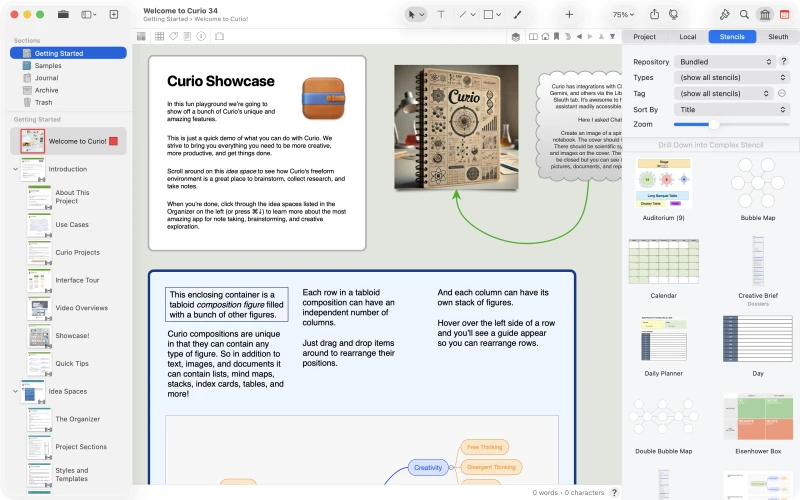Adjust the stencil Zoom slider
This screenshot has height=500, width=800.
pyautogui.click(x=731, y=124)
